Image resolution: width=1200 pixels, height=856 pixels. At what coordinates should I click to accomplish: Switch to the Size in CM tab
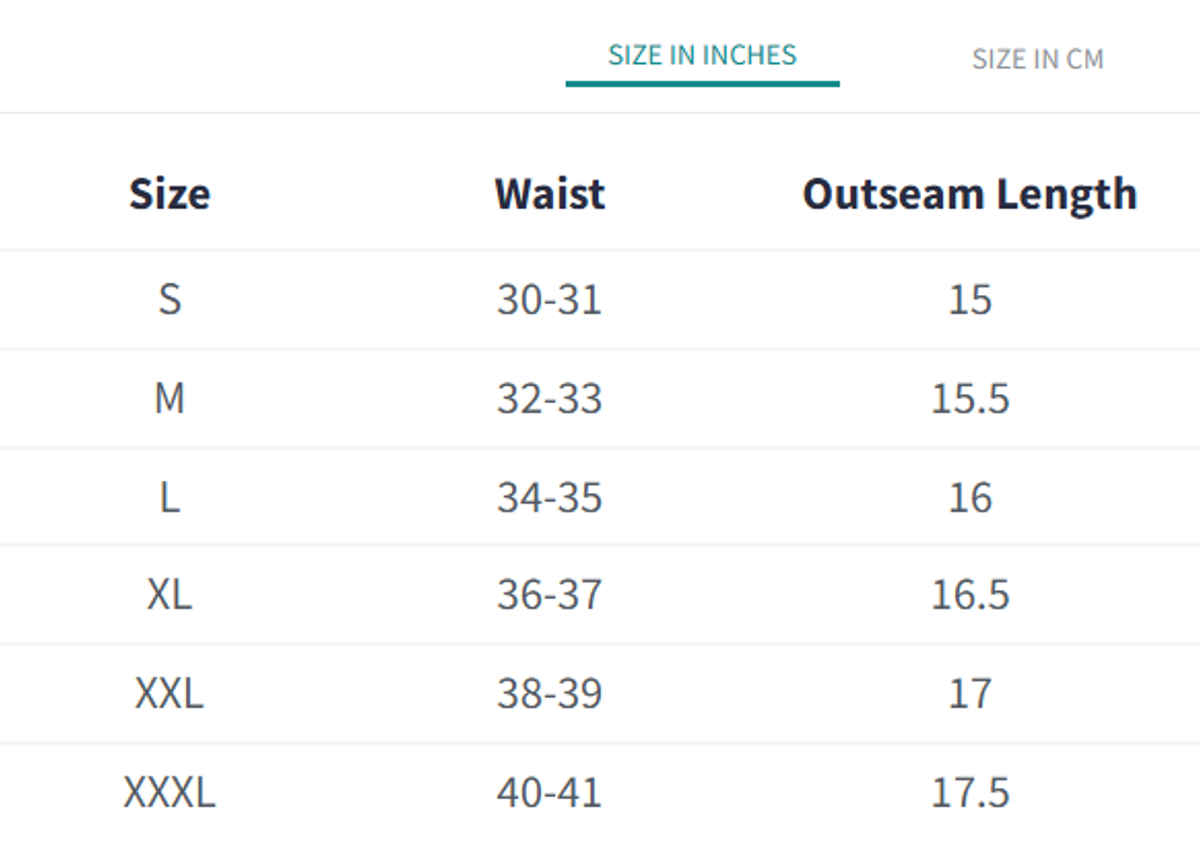(x=1037, y=59)
